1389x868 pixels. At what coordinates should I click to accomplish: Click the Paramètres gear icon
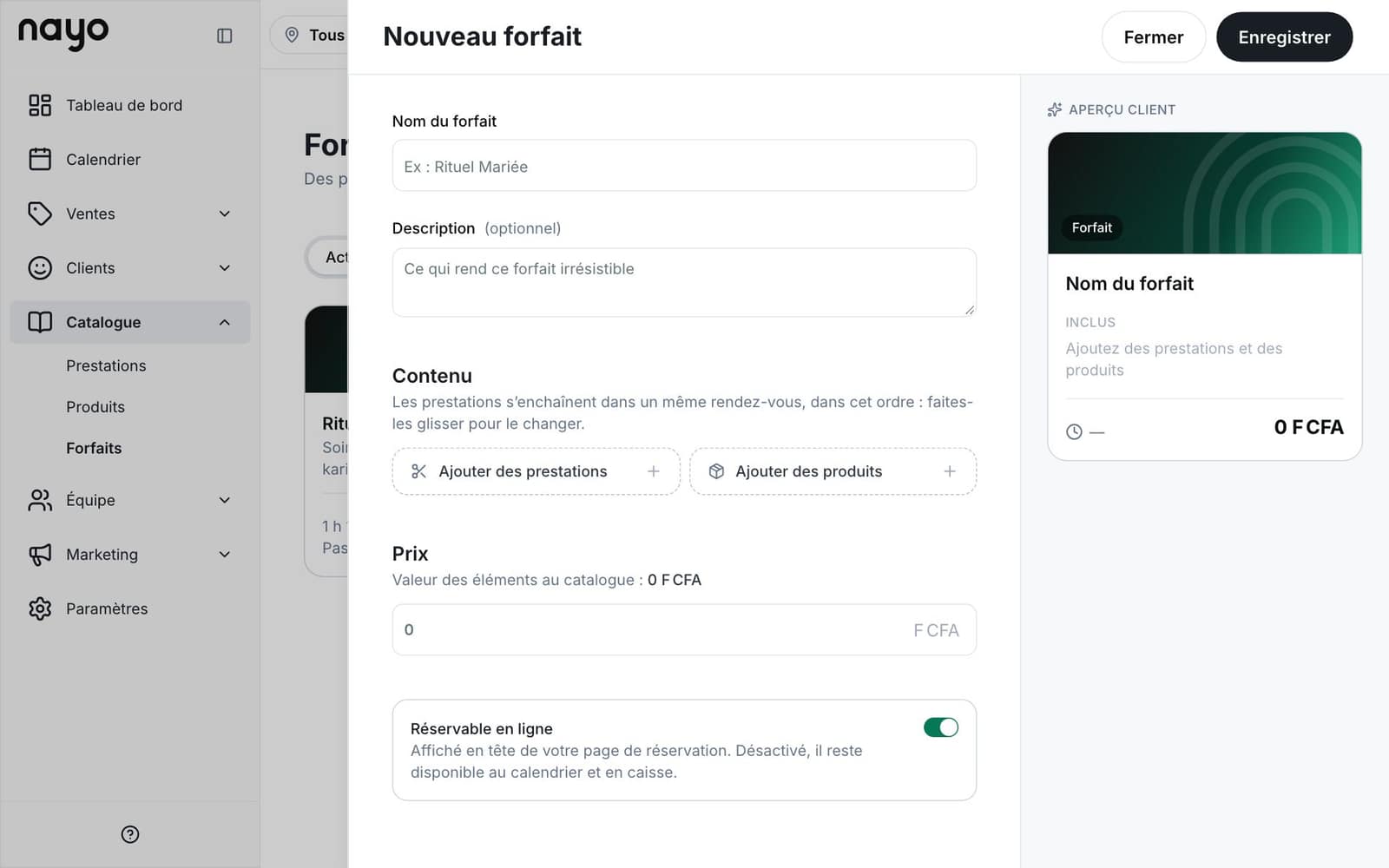[x=40, y=608]
